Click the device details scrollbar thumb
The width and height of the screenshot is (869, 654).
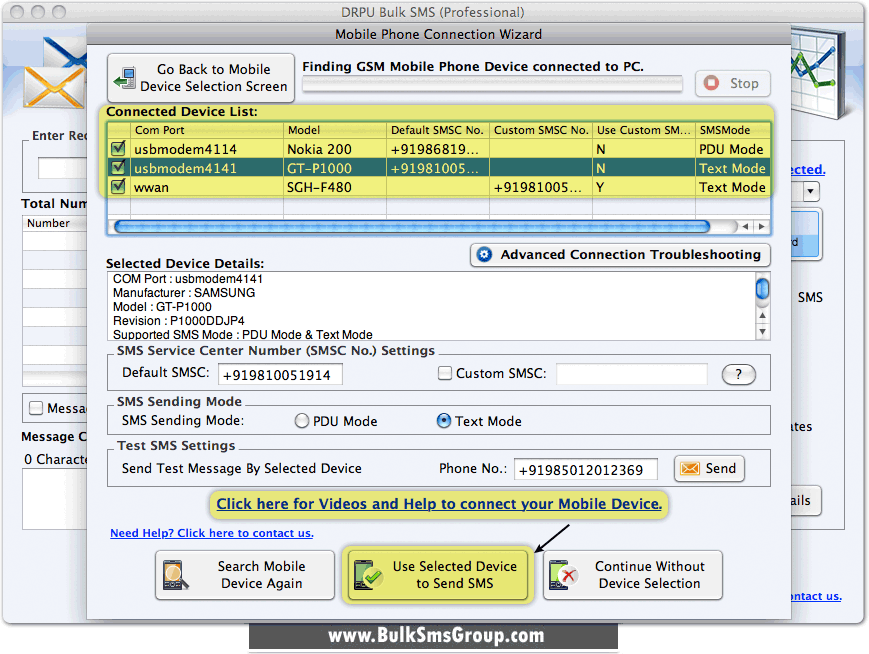click(x=763, y=289)
